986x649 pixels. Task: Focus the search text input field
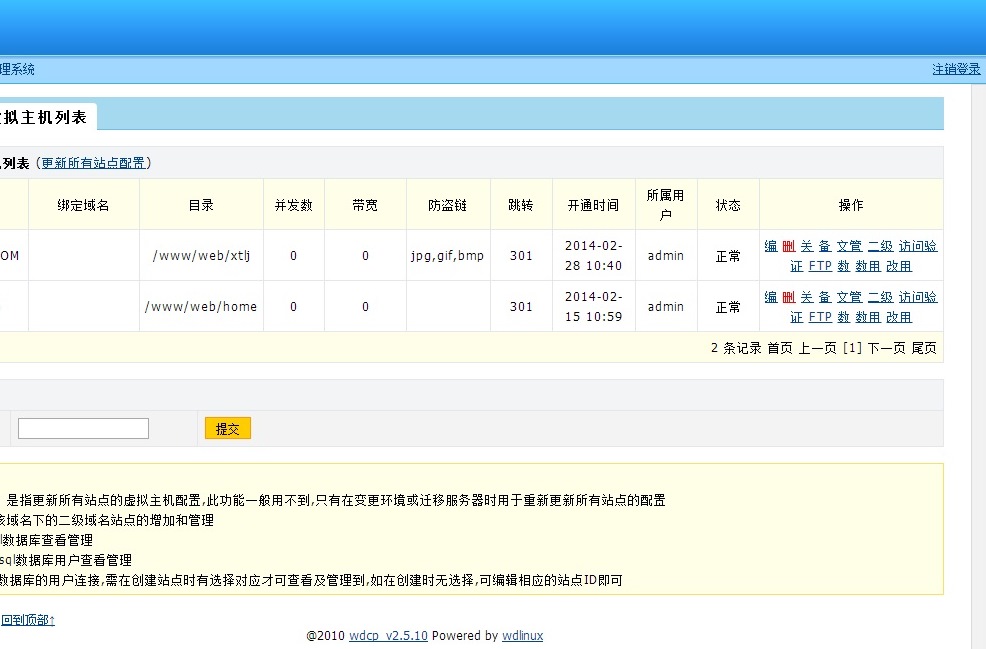pos(83,429)
